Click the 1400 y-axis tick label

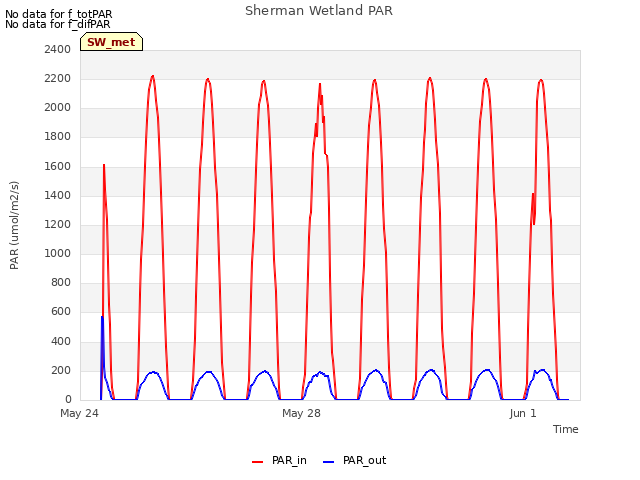pos(58,195)
